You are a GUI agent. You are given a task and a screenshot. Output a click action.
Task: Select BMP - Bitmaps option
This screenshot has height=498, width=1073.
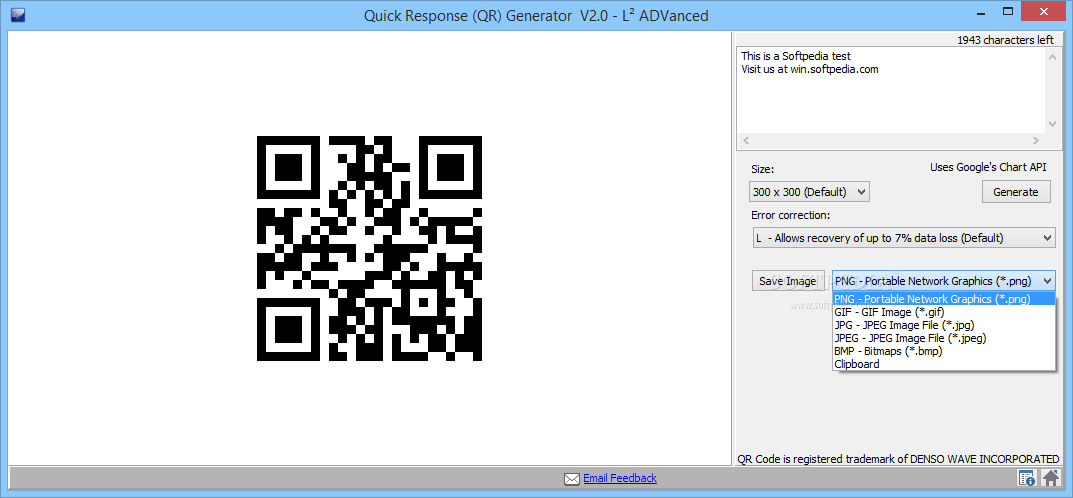click(x=944, y=351)
